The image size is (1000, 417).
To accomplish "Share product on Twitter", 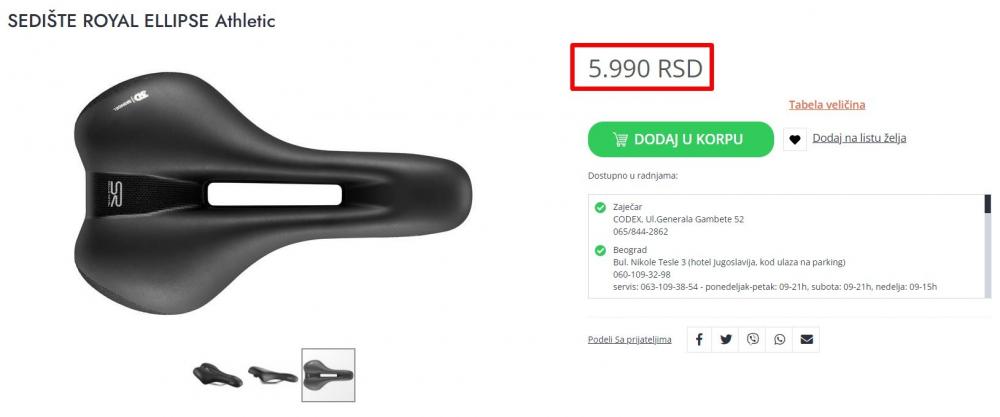I will pos(726,339).
